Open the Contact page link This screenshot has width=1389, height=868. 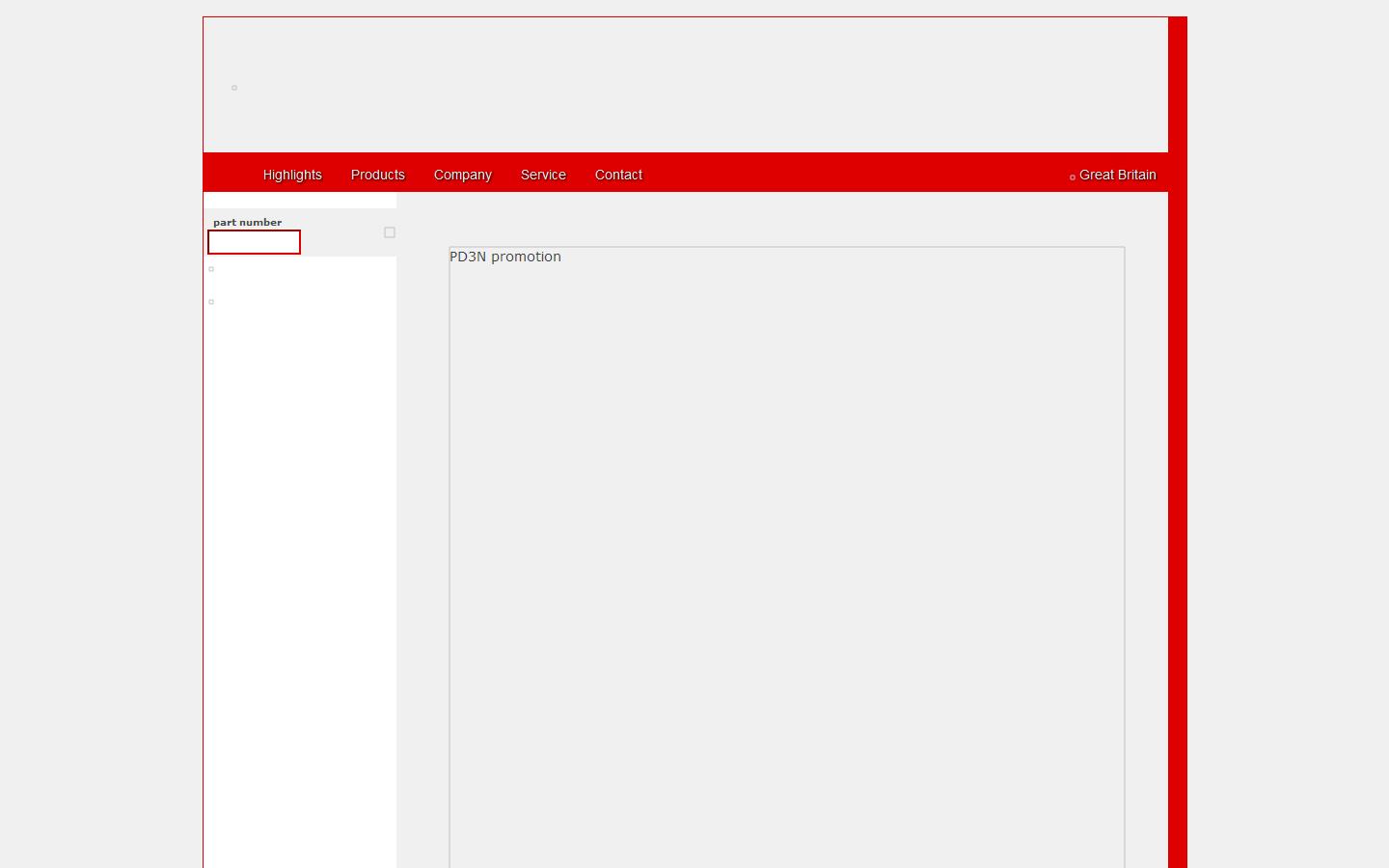618,175
